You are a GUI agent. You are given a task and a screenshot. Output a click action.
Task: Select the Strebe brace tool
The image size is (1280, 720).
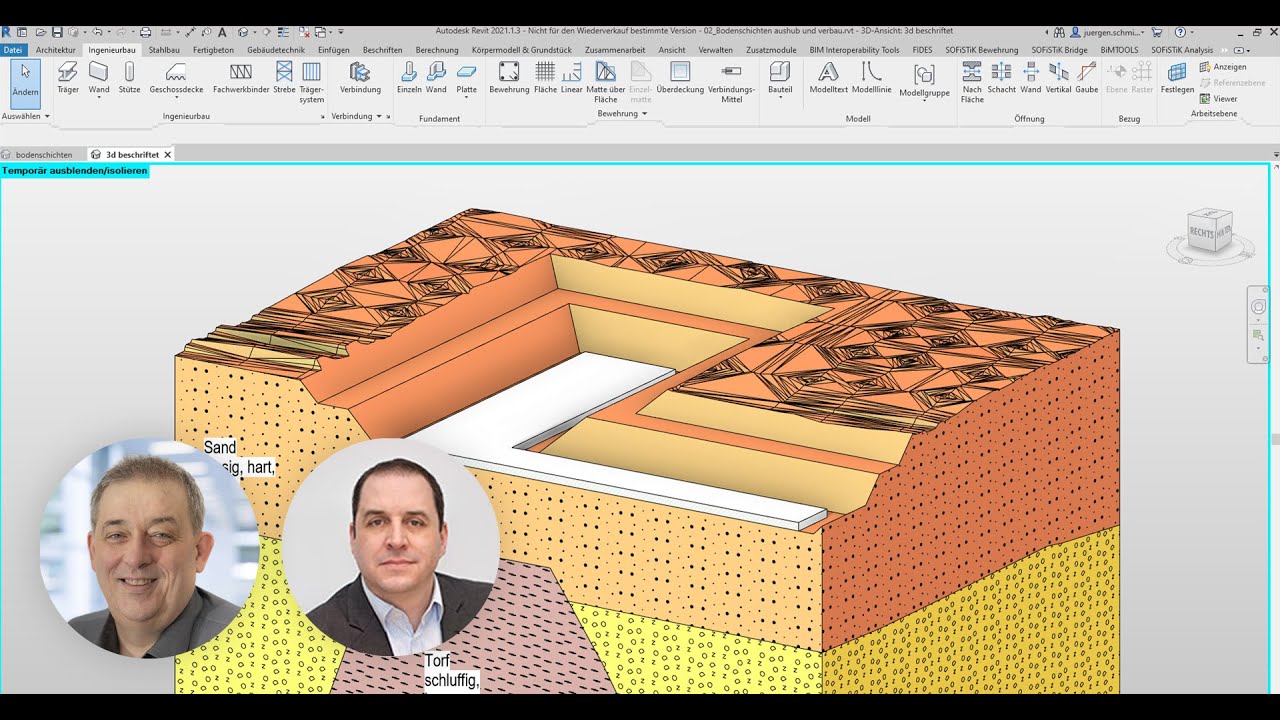click(x=284, y=77)
